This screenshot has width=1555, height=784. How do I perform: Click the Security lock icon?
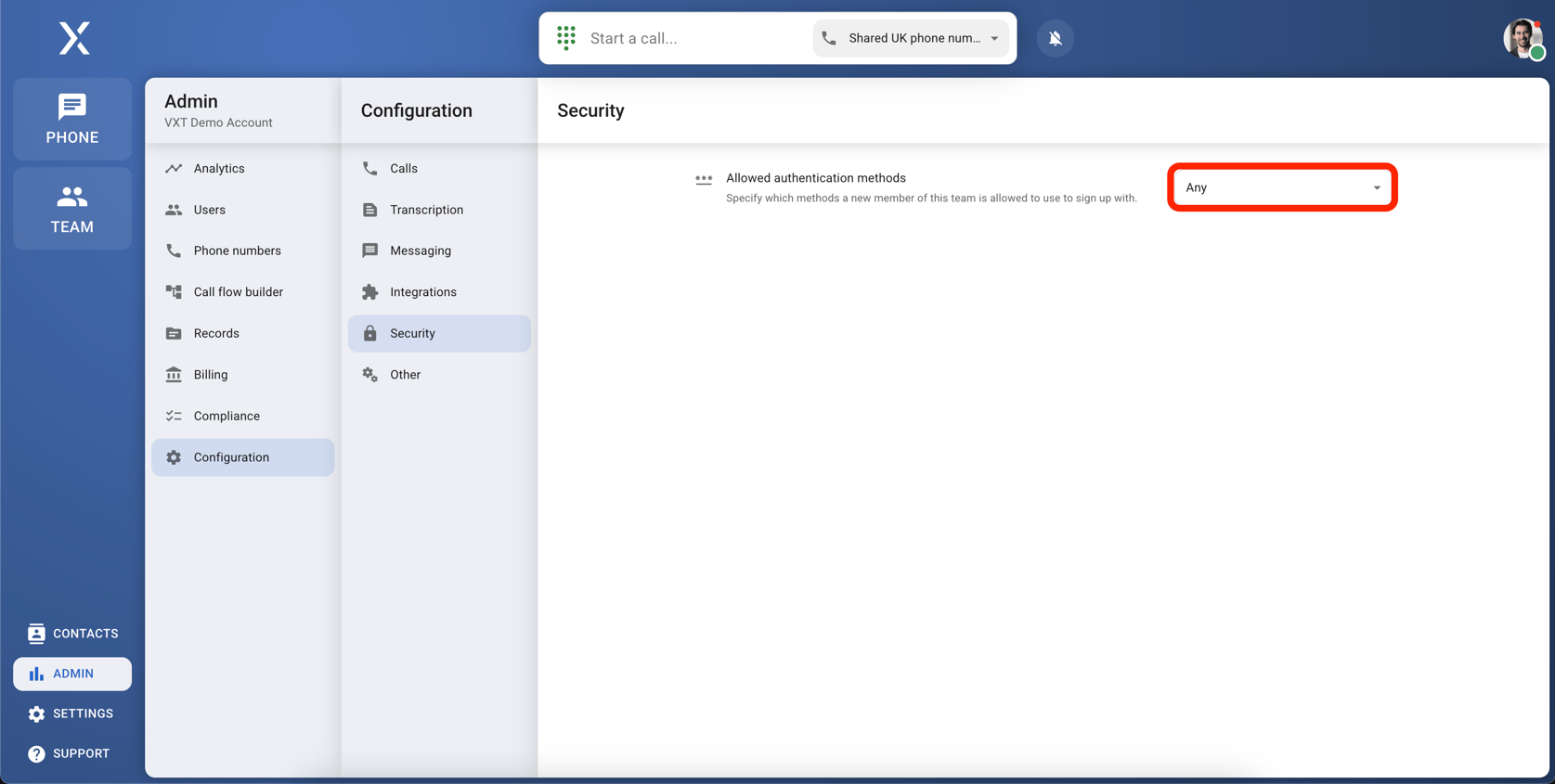369,333
